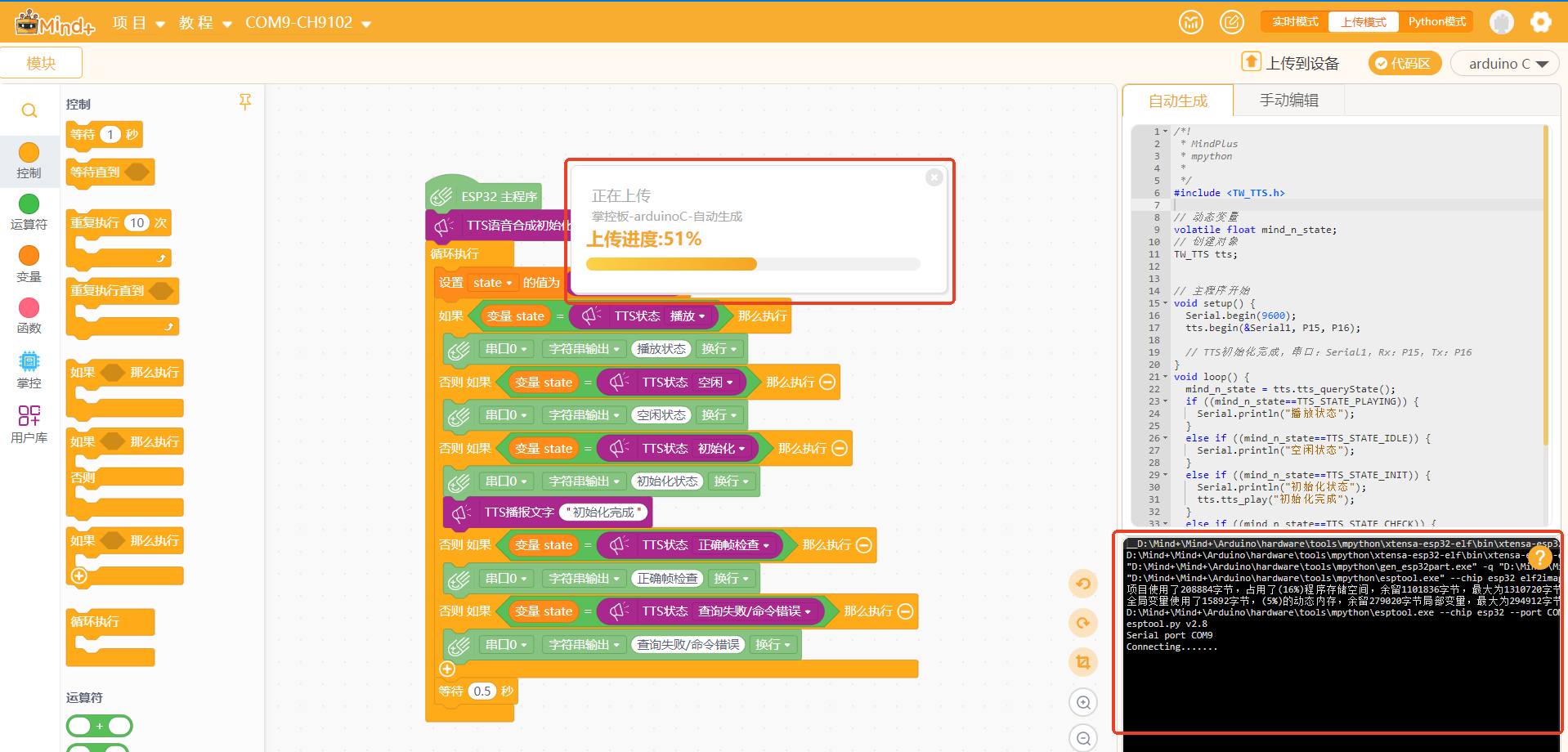Select the 变量 block category

tap(29, 264)
